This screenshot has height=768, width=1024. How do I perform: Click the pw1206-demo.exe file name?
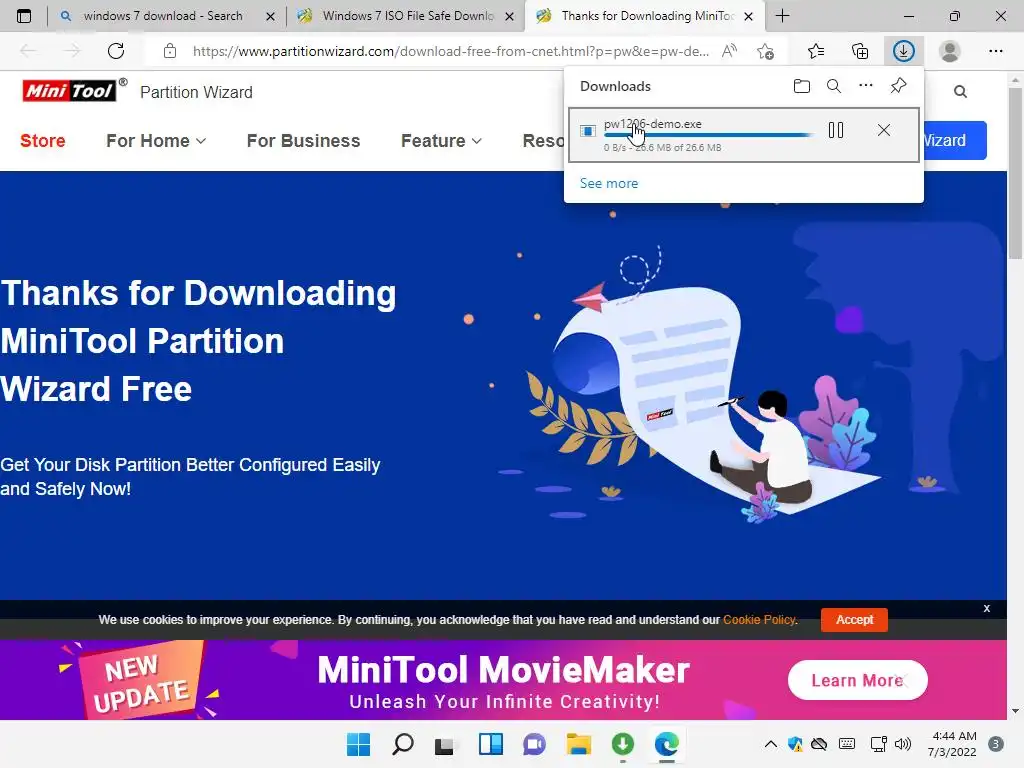coord(652,123)
